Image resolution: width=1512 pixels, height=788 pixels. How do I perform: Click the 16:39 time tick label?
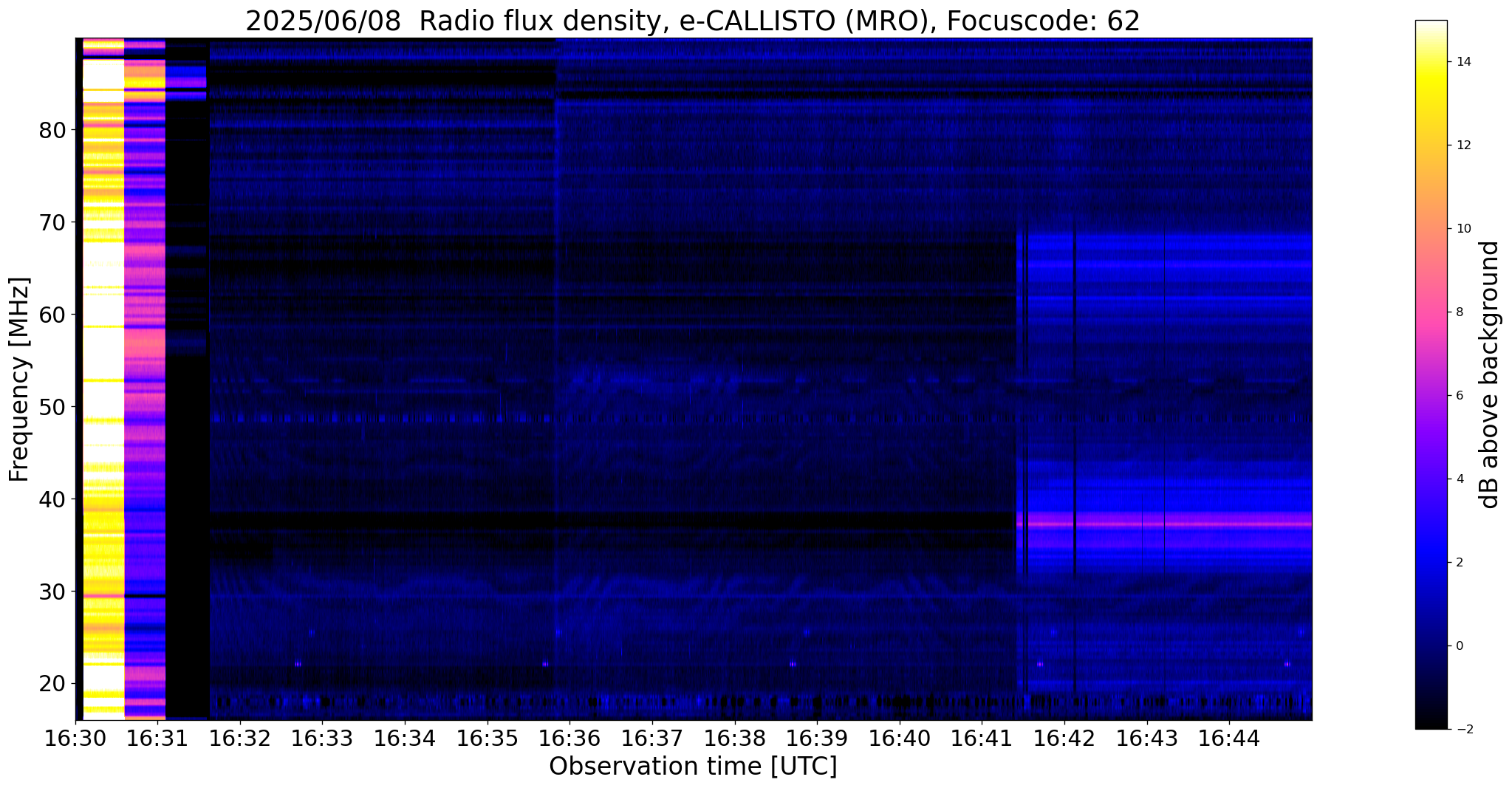point(817,737)
